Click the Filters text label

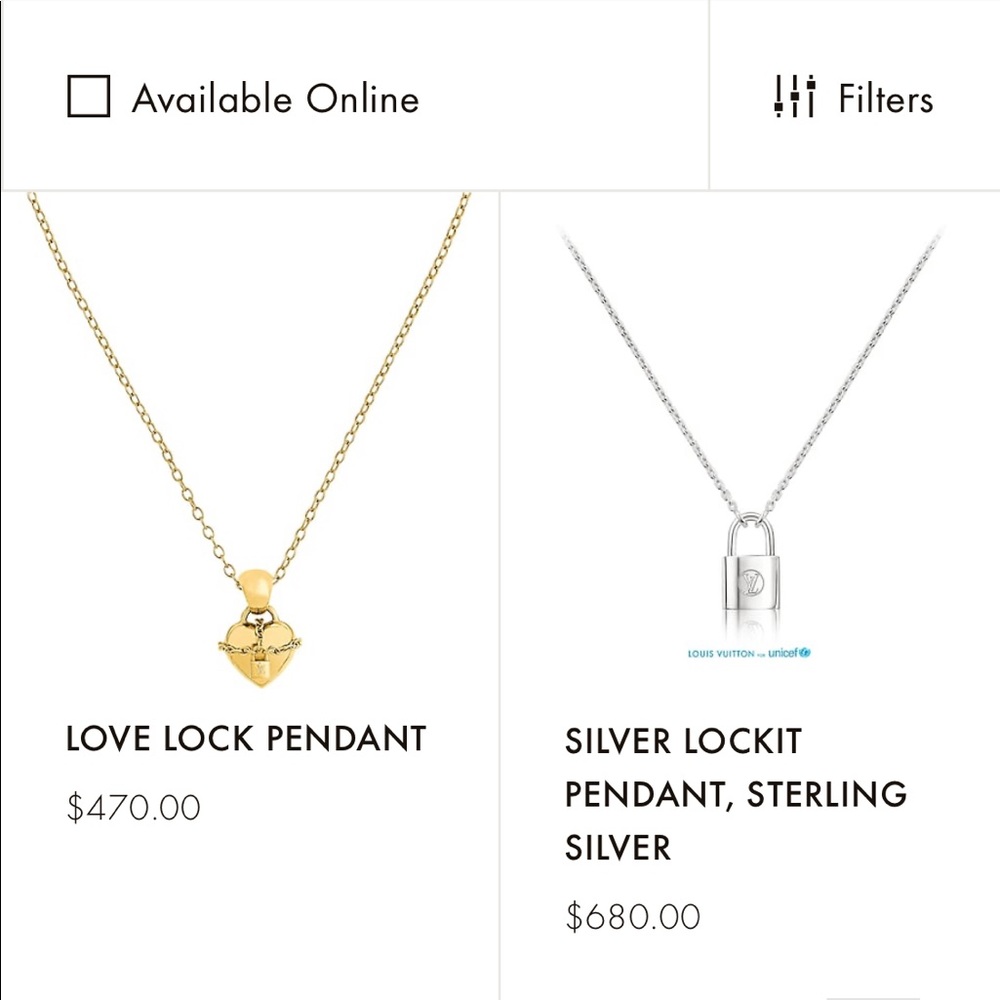pyautogui.click(x=885, y=99)
